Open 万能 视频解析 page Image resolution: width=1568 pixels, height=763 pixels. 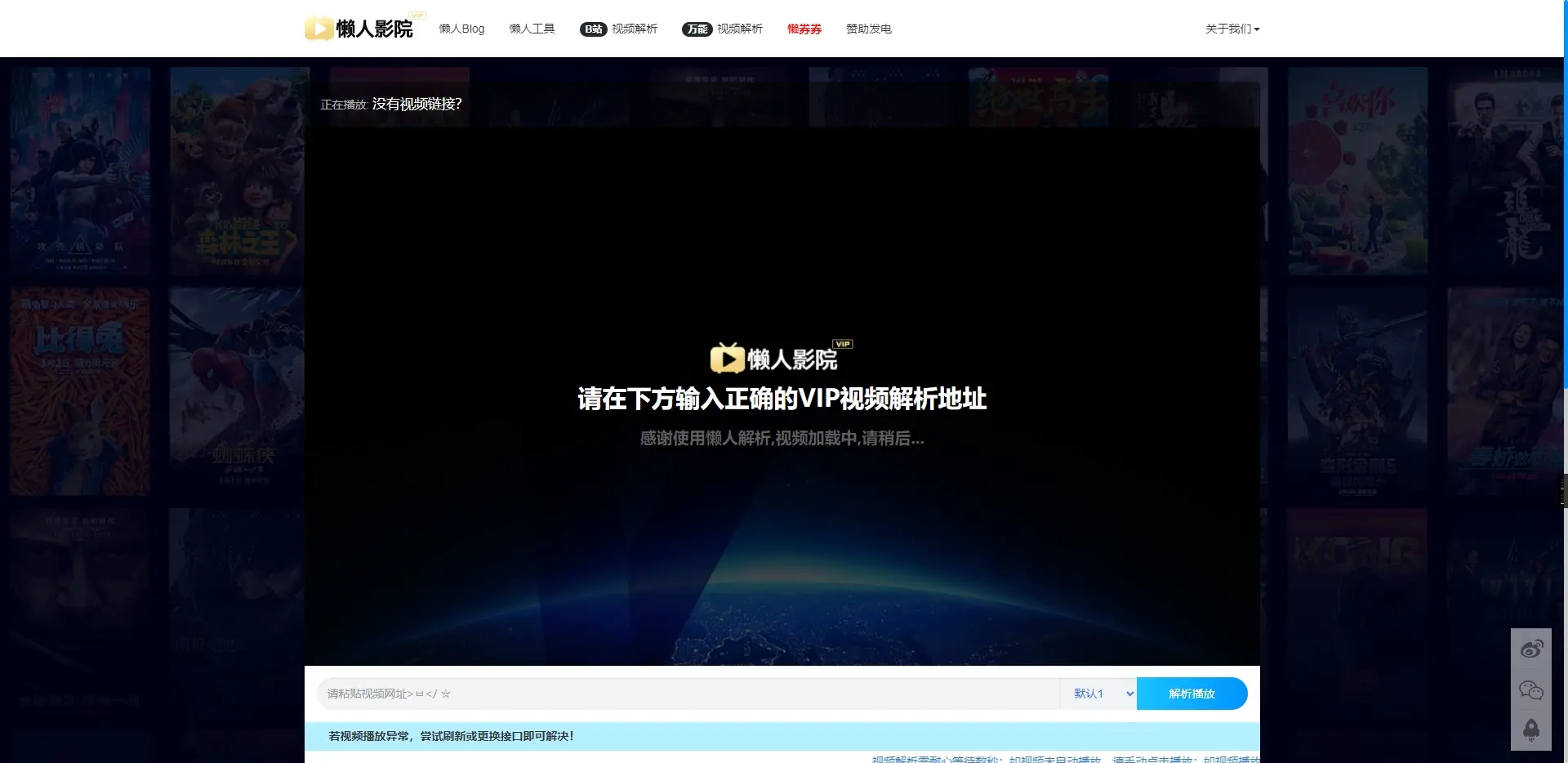pyautogui.click(x=722, y=29)
